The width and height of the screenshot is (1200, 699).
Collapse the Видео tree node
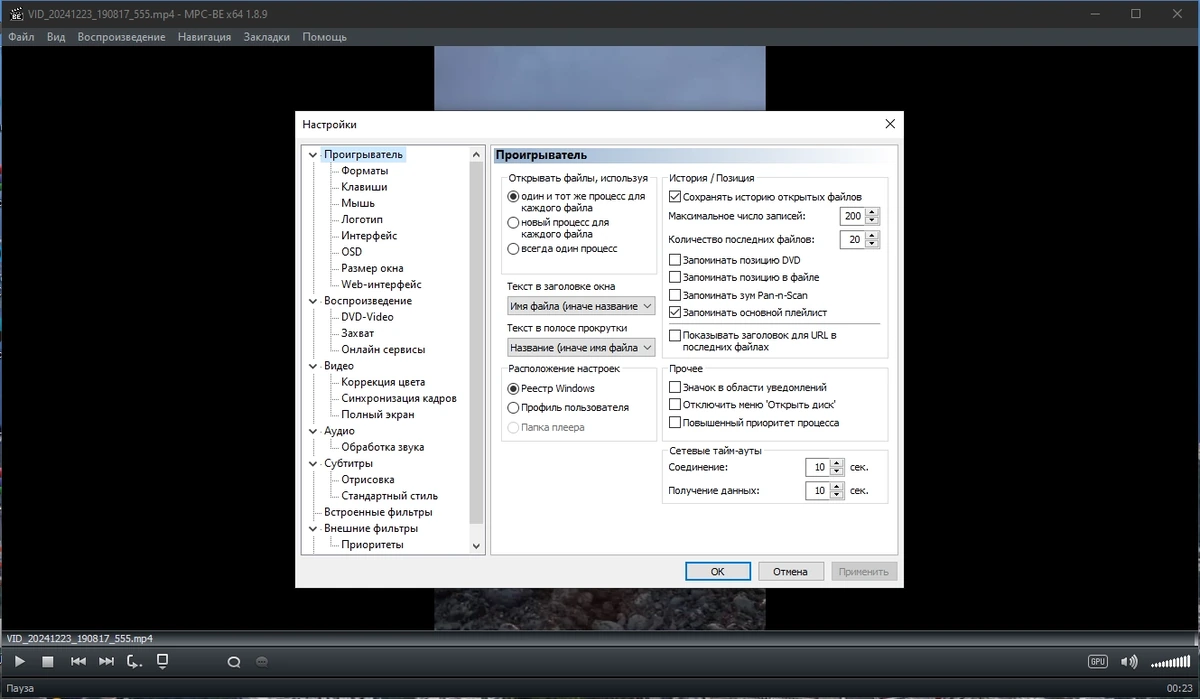313,366
